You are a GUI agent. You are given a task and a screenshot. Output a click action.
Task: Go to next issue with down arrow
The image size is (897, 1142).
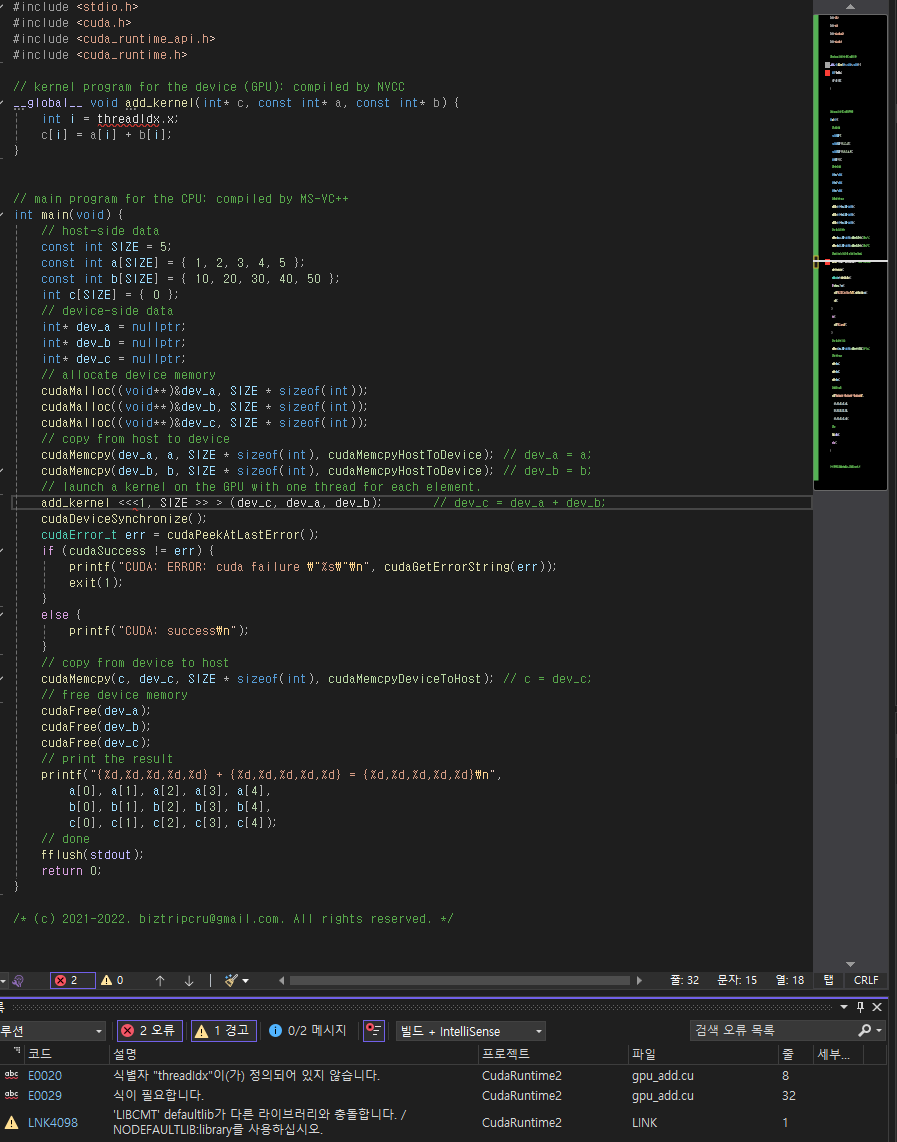point(189,980)
